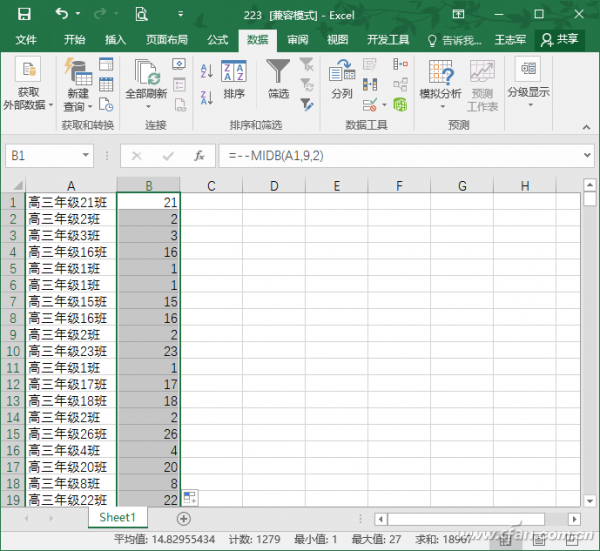600x551 pixels.
Task: Click 分列 text to columns
Action: (342, 79)
